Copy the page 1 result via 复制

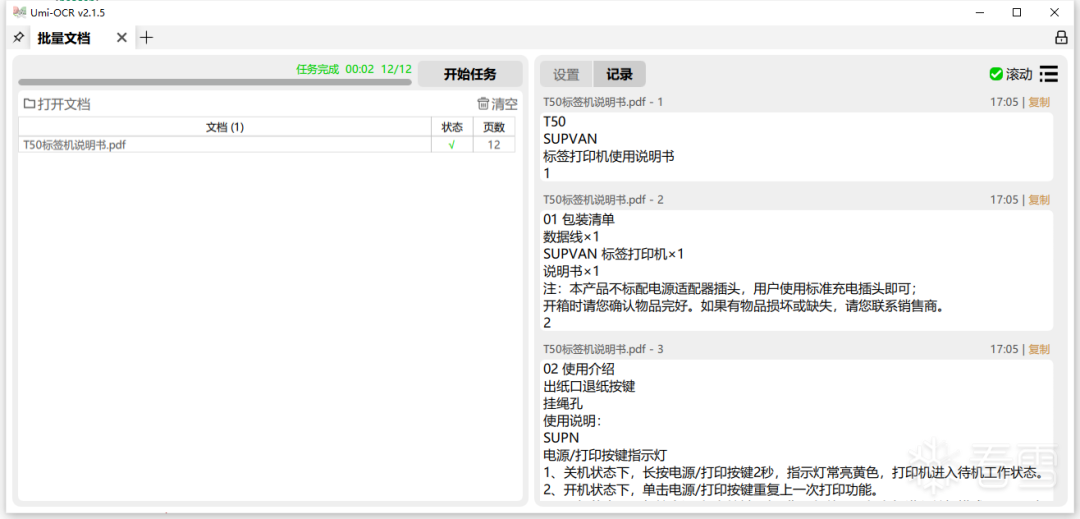1039,102
